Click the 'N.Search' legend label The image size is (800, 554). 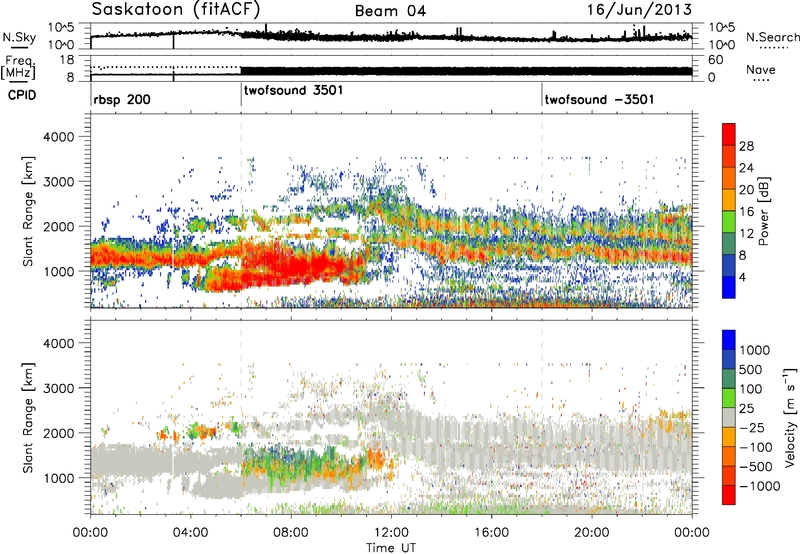(x=772, y=37)
